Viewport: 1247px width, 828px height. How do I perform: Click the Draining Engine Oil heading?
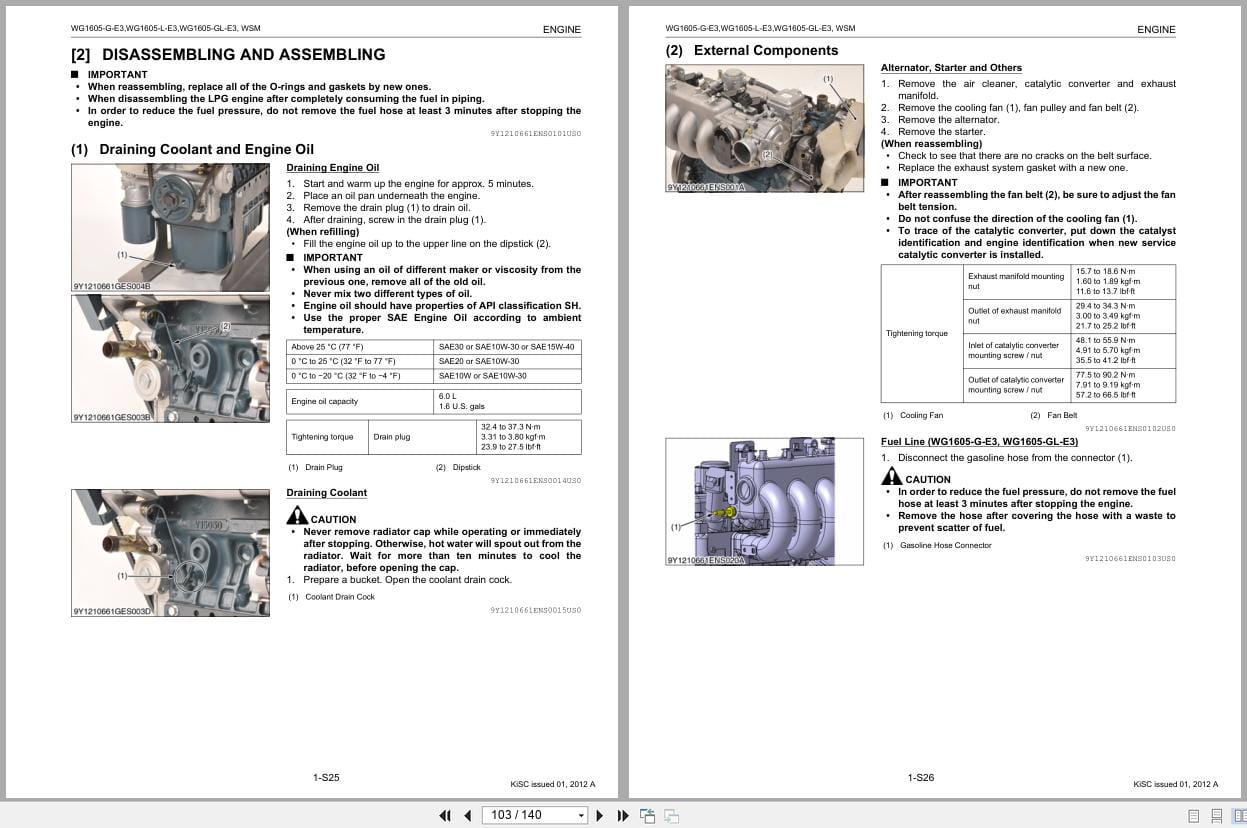point(332,167)
